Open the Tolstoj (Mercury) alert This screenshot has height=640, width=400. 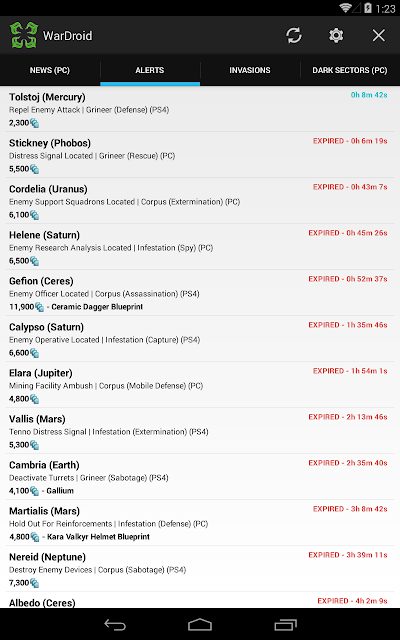200,109
